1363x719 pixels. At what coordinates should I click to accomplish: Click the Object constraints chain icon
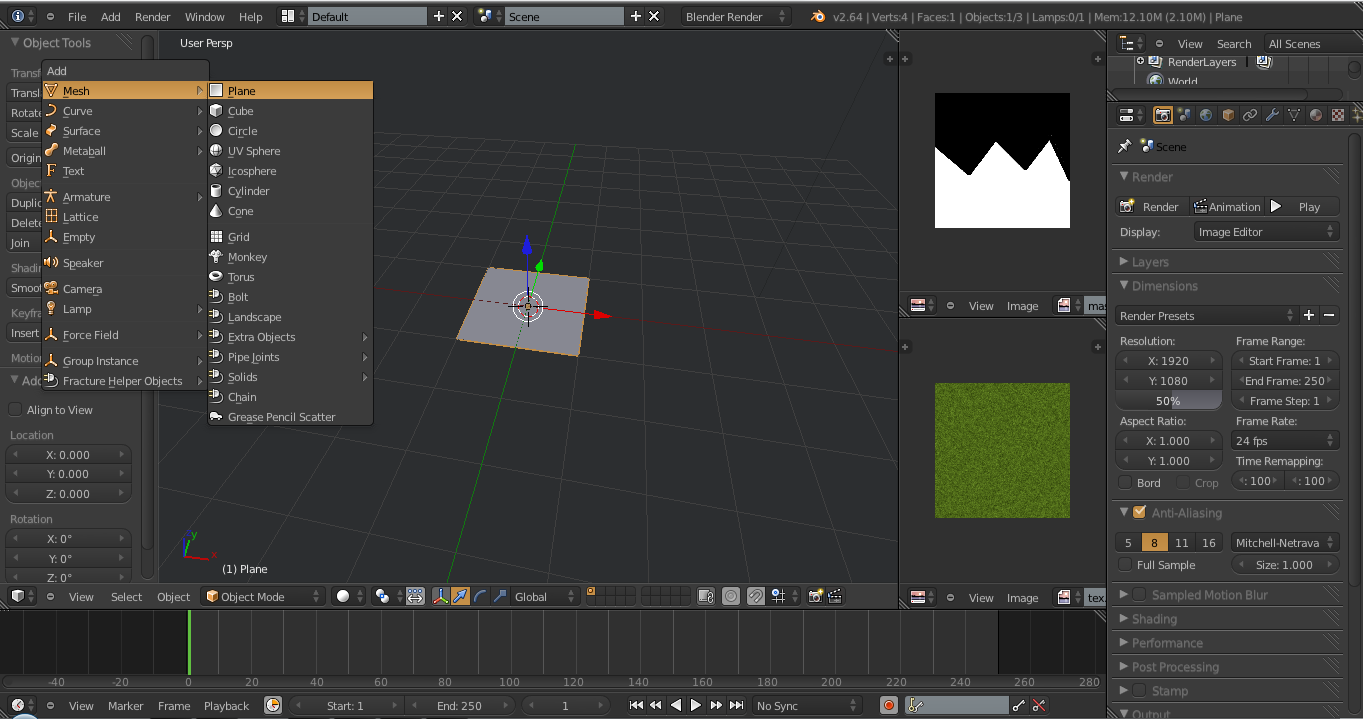(1250, 115)
